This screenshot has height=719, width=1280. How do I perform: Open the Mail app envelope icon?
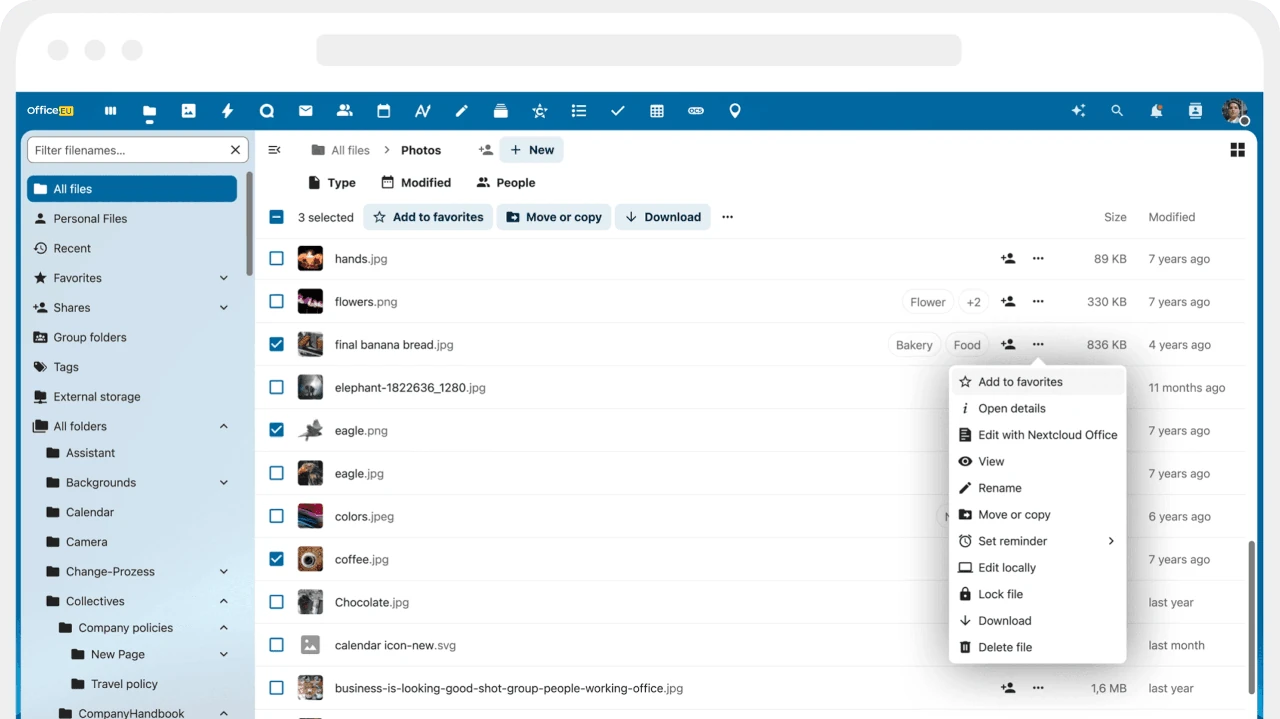pos(306,111)
